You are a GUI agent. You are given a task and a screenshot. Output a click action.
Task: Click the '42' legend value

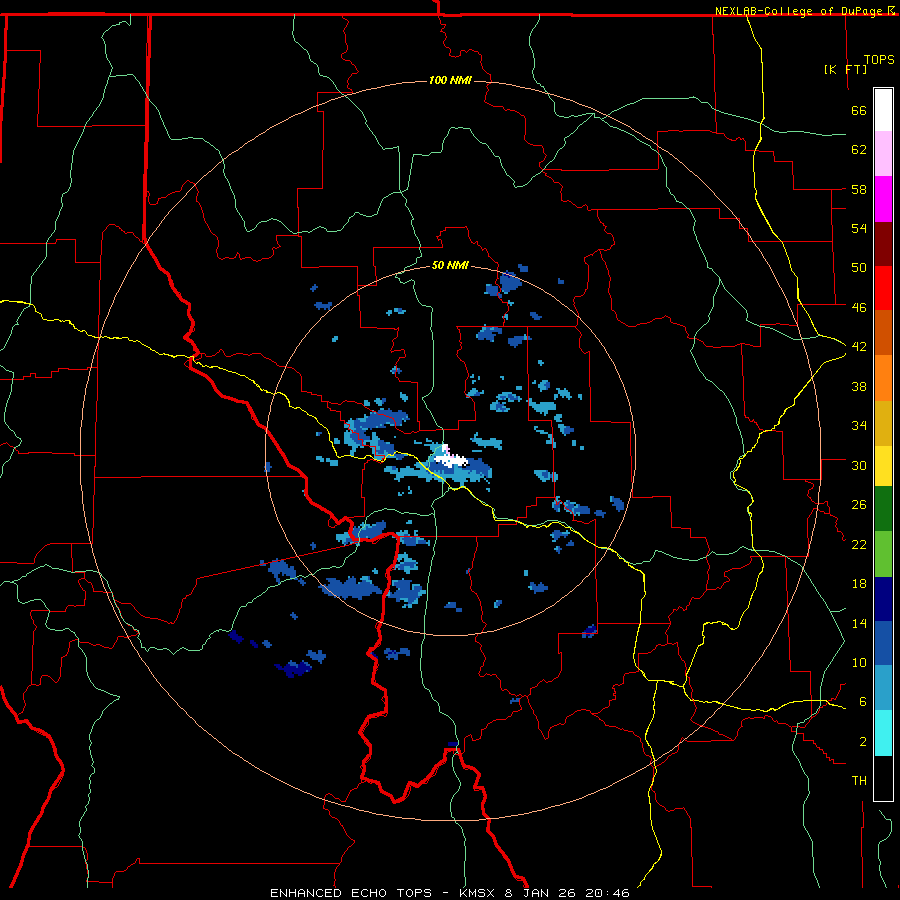tap(859, 346)
